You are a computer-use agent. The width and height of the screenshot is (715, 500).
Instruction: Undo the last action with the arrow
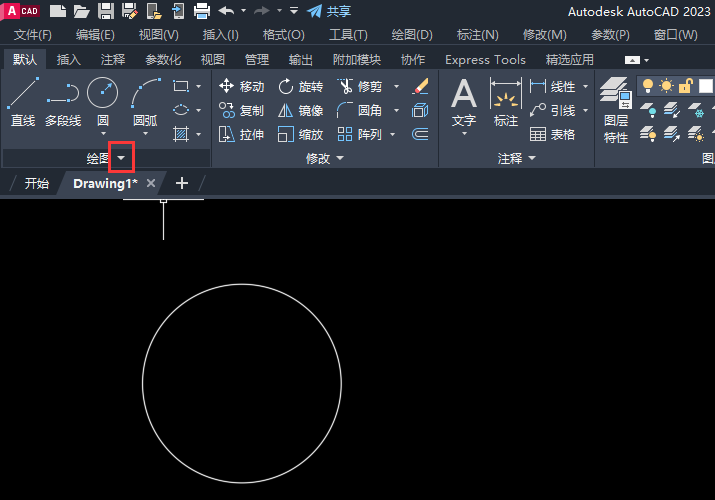coord(227,10)
